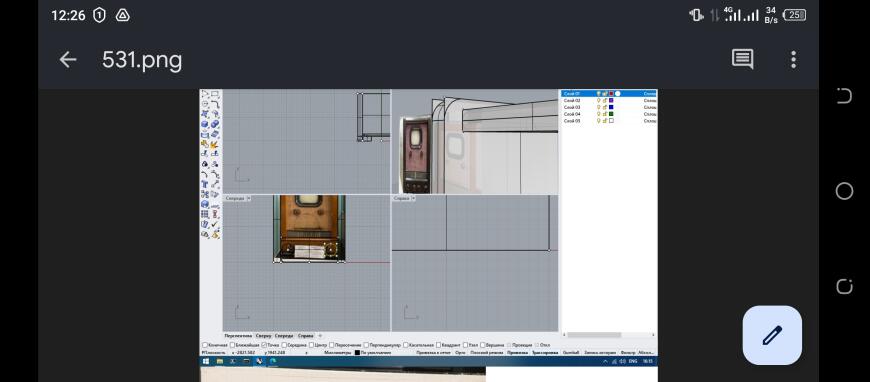Enable the Пересечение object snap checkbox
870x382 pixels.
click(332, 345)
